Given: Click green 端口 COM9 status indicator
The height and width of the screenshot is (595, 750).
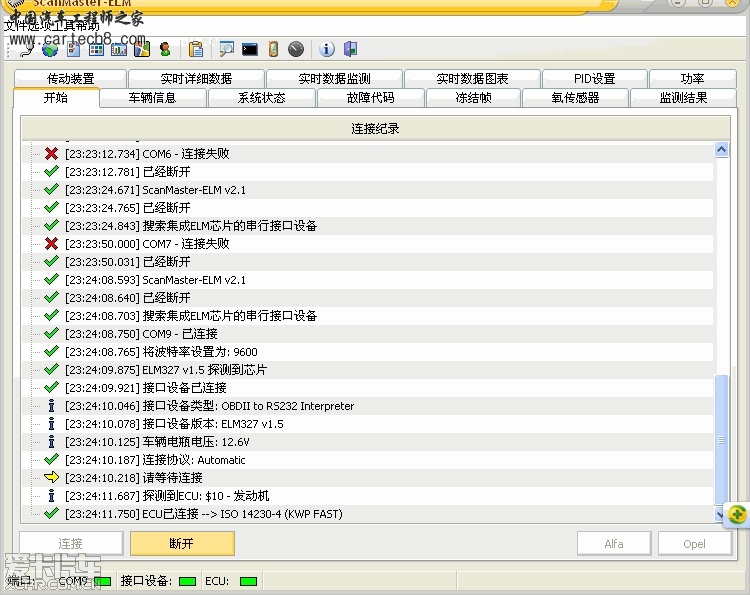Looking at the screenshot, I should [x=103, y=581].
